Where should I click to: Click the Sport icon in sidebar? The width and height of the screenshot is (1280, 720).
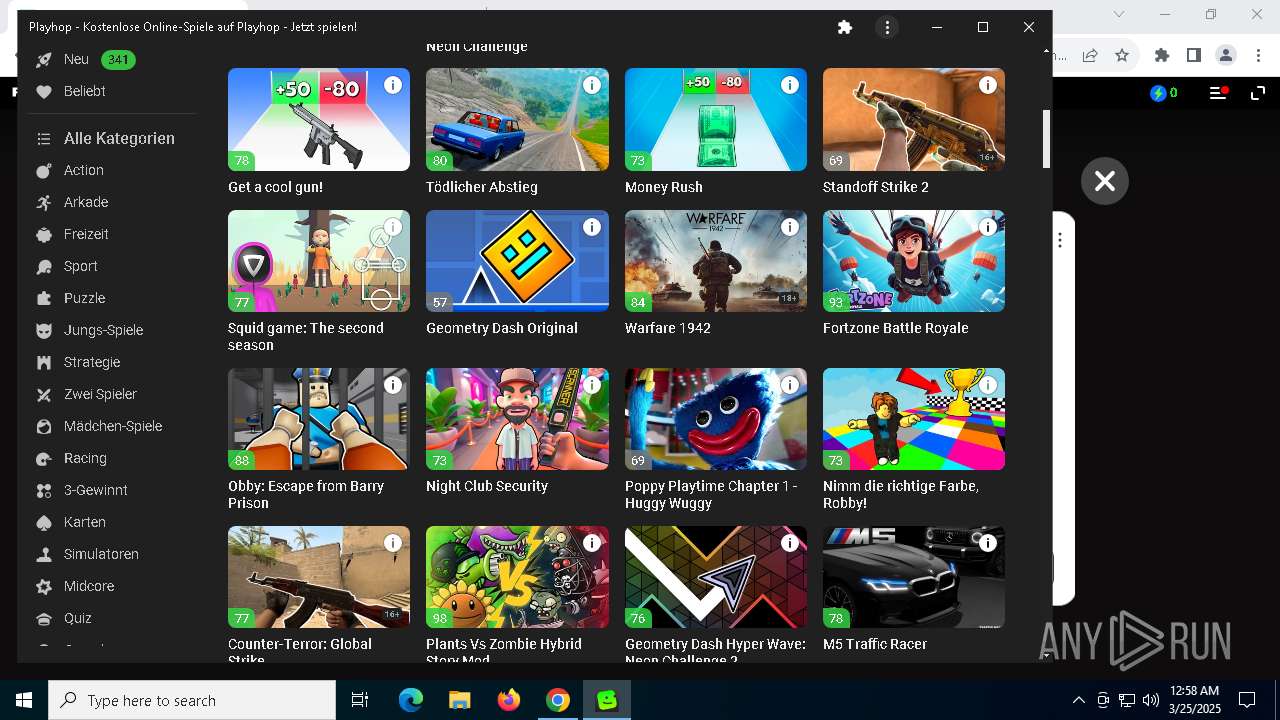click(x=44, y=267)
